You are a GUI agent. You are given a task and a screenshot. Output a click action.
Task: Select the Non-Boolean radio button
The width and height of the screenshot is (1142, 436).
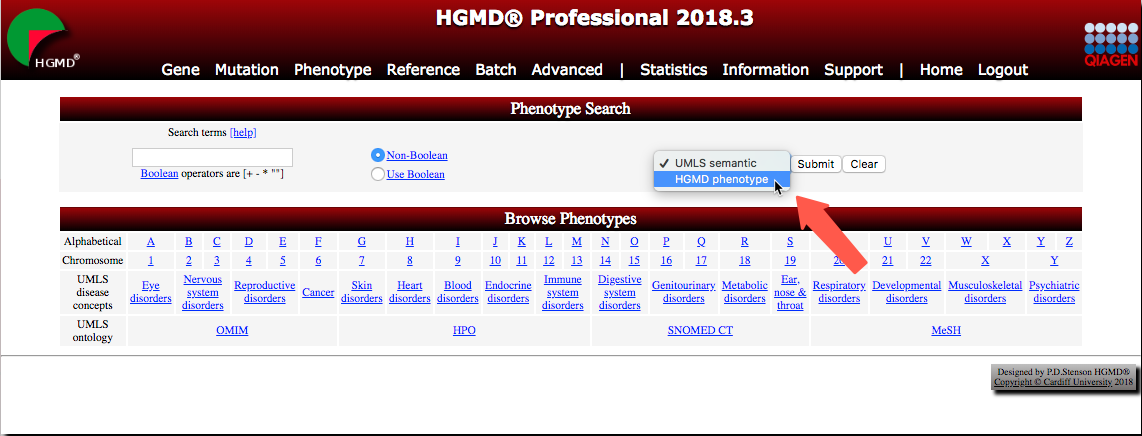tap(377, 155)
